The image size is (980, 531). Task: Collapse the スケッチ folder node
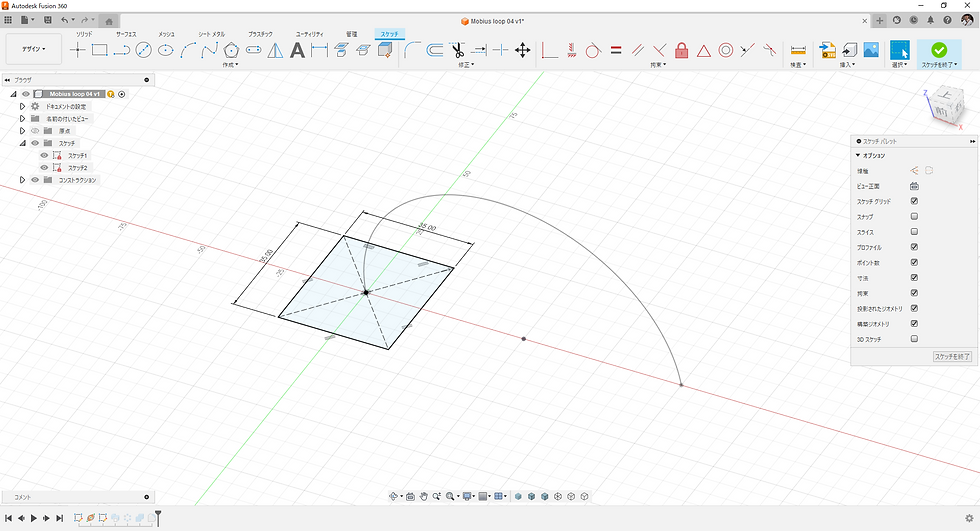[22, 143]
